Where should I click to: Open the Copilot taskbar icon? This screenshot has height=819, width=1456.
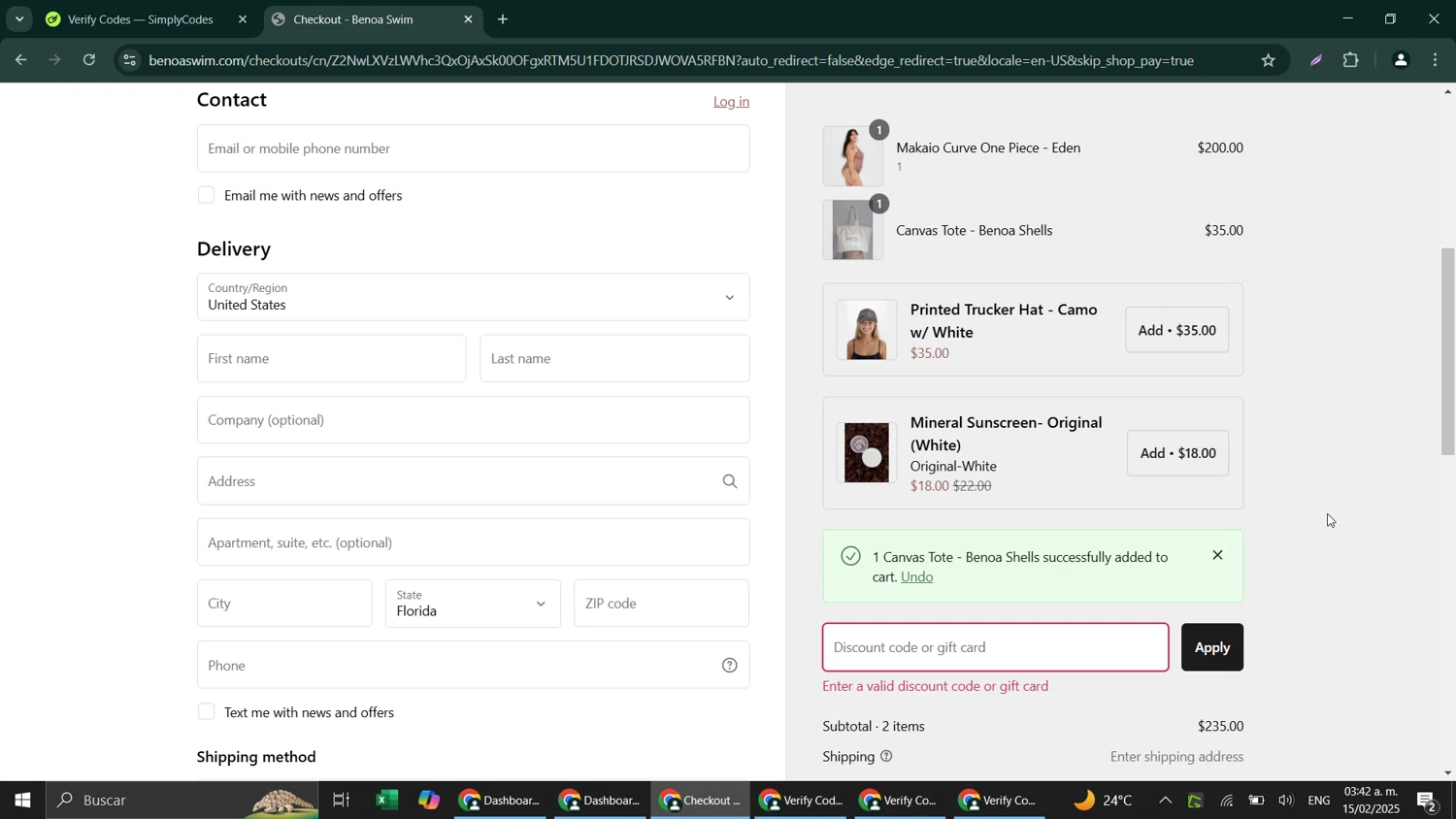coord(429,801)
